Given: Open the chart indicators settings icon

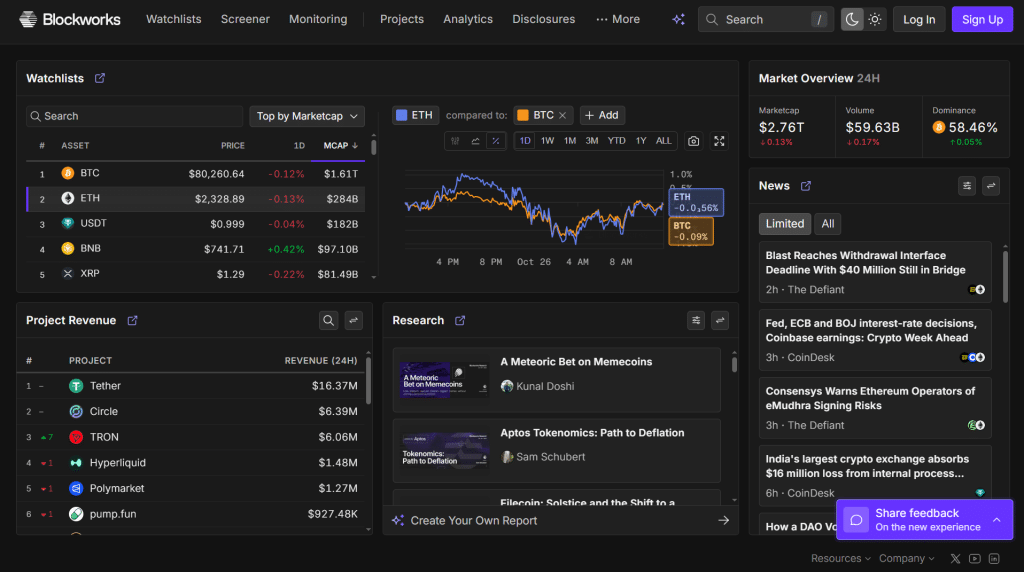Looking at the screenshot, I should tap(455, 141).
